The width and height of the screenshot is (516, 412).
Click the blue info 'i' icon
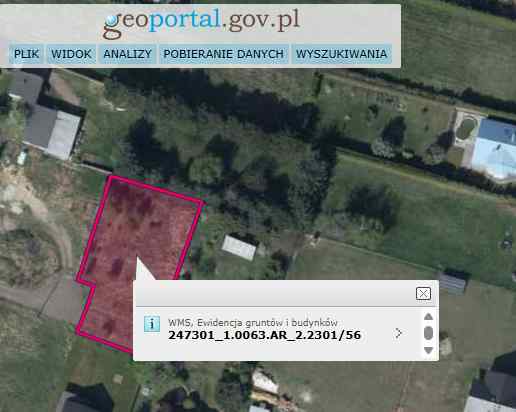152,324
